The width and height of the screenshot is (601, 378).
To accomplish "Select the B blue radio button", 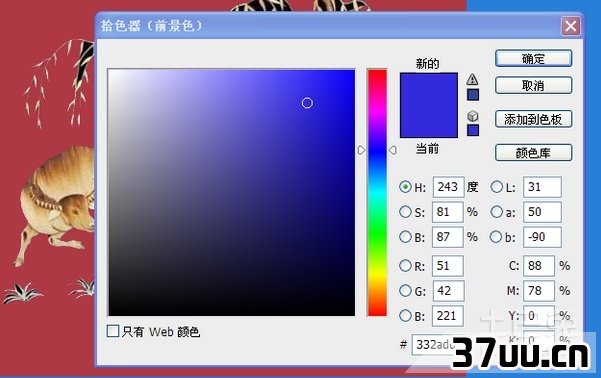I will coord(405,316).
